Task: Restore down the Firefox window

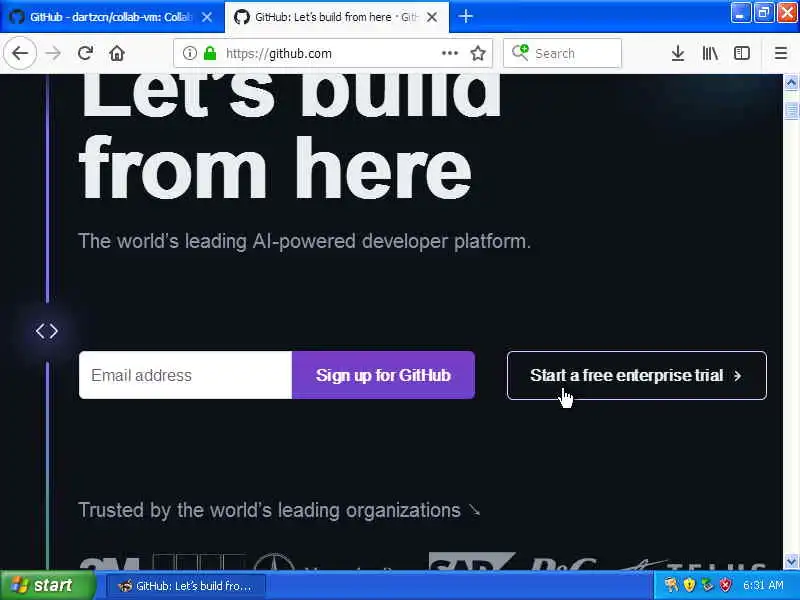Action: click(763, 13)
